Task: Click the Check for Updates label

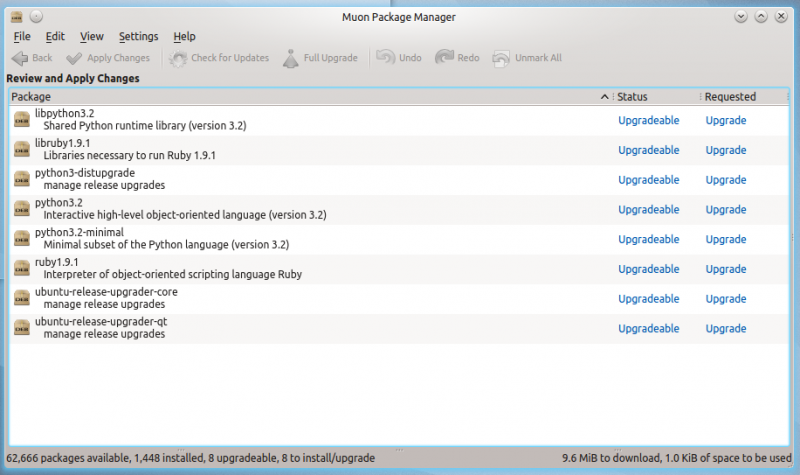Action: (230, 58)
